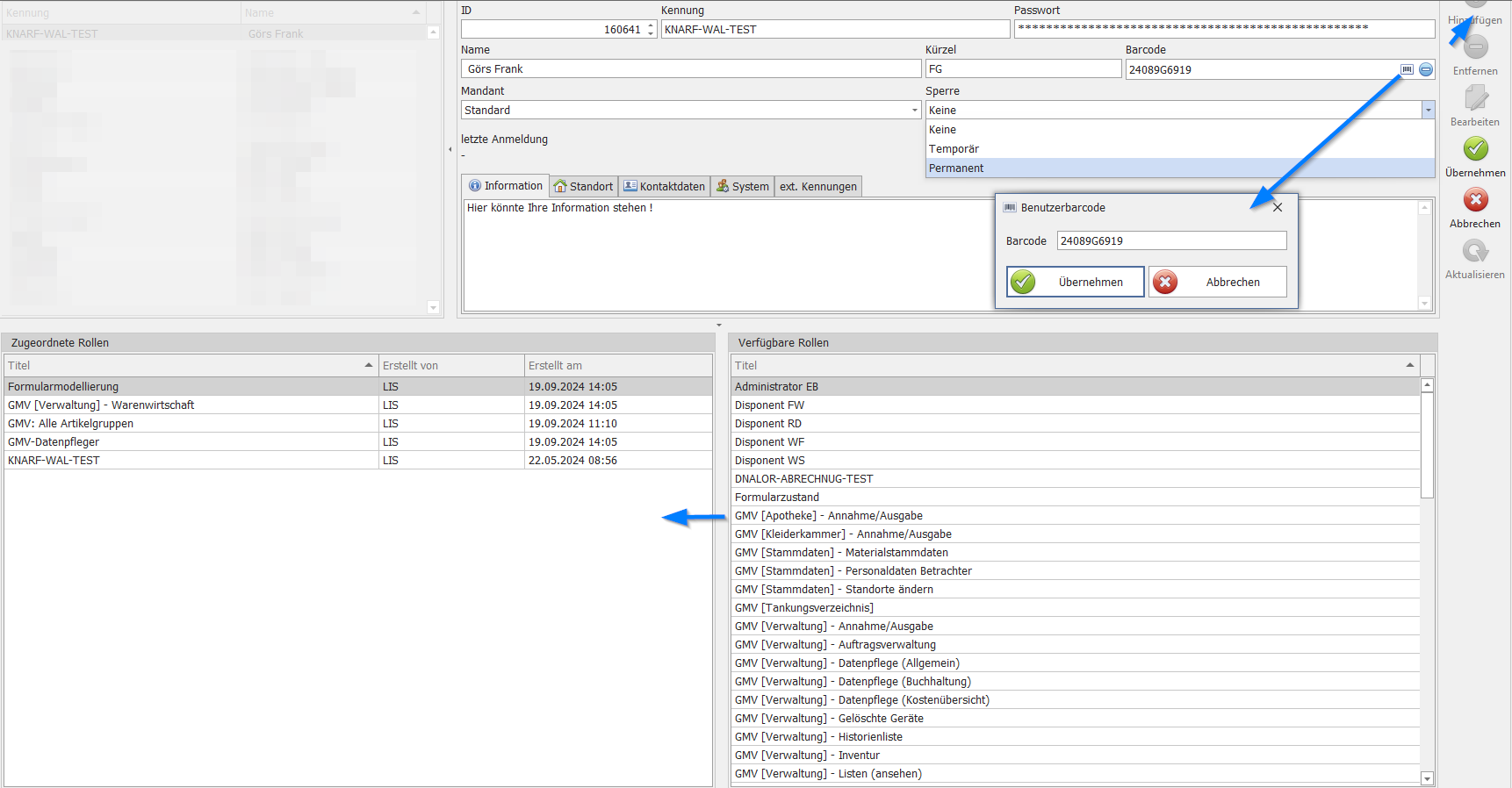Open the Mandant dropdown
The height and width of the screenshot is (788, 1512).
tap(914, 111)
